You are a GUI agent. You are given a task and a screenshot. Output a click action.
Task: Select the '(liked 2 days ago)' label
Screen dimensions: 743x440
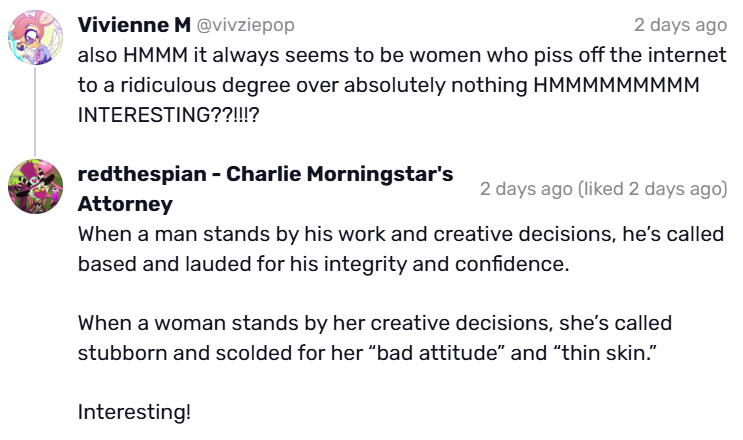coord(652,189)
